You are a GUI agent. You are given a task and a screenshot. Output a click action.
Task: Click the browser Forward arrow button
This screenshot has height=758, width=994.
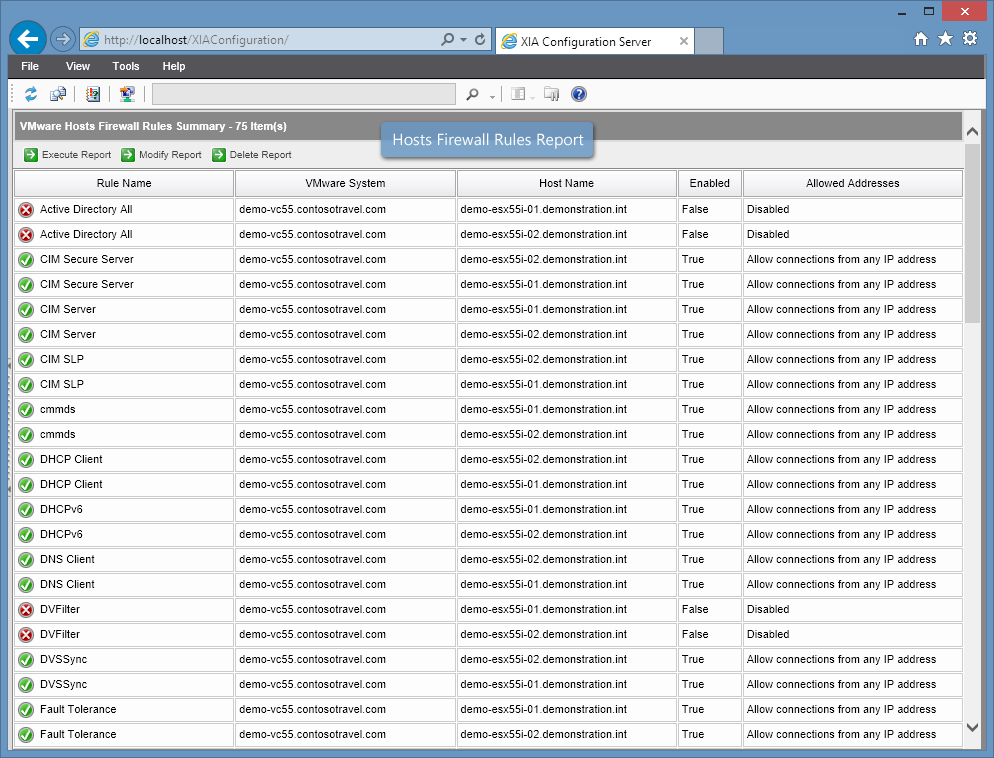[62, 39]
